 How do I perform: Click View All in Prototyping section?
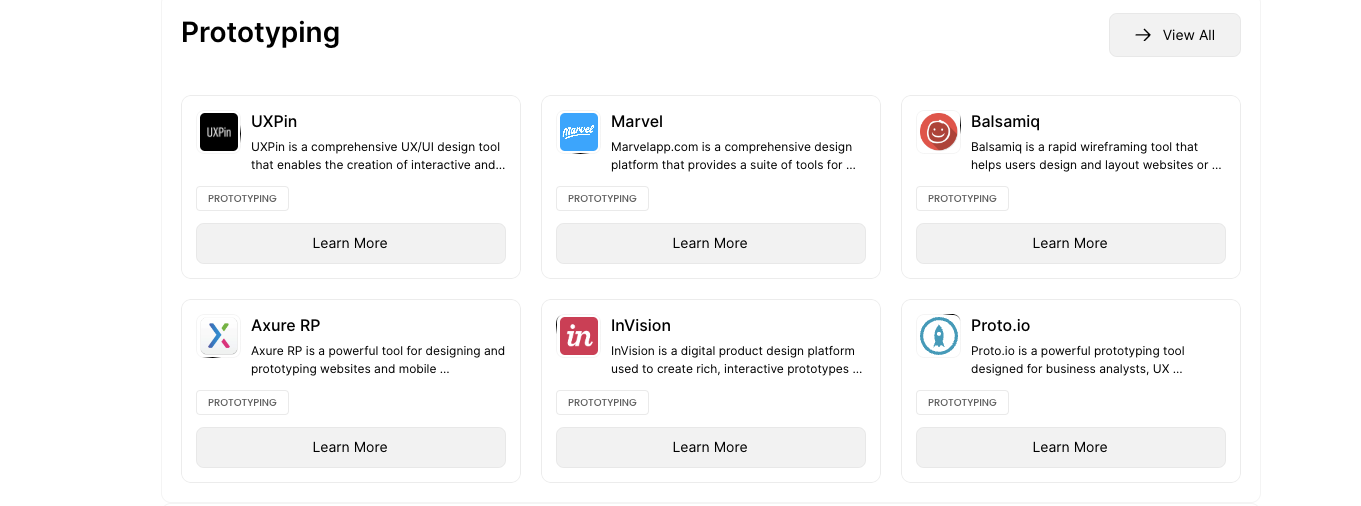coord(1174,35)
